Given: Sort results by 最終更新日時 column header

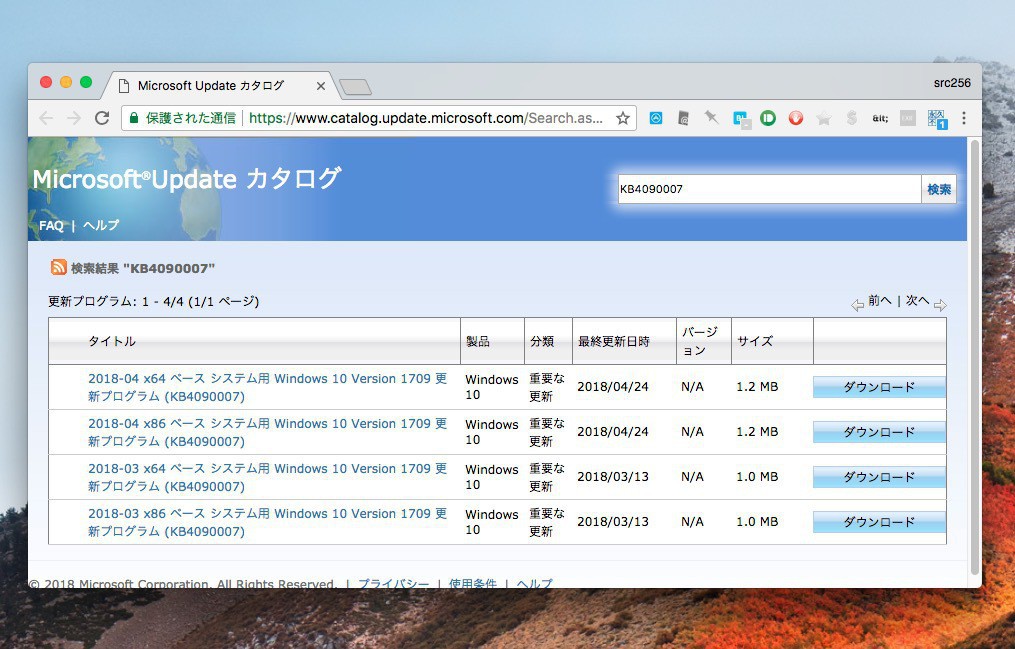Looking at the screenshot, I should coord(613,341).
